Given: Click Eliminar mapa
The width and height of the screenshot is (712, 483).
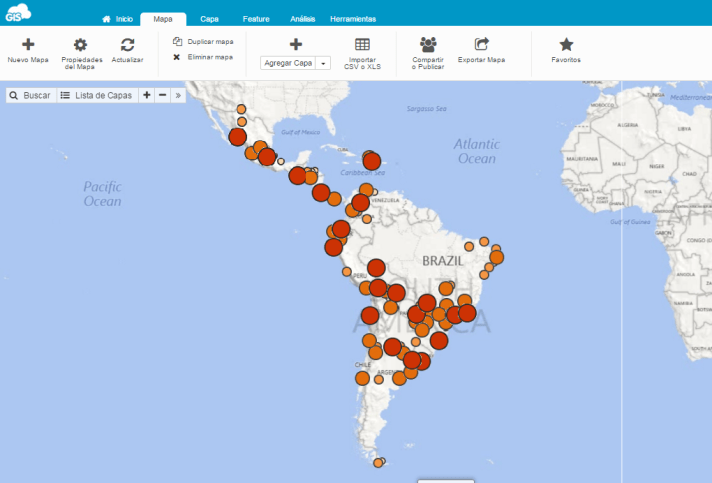Looking at the screenshot, I should coord(203,57).
